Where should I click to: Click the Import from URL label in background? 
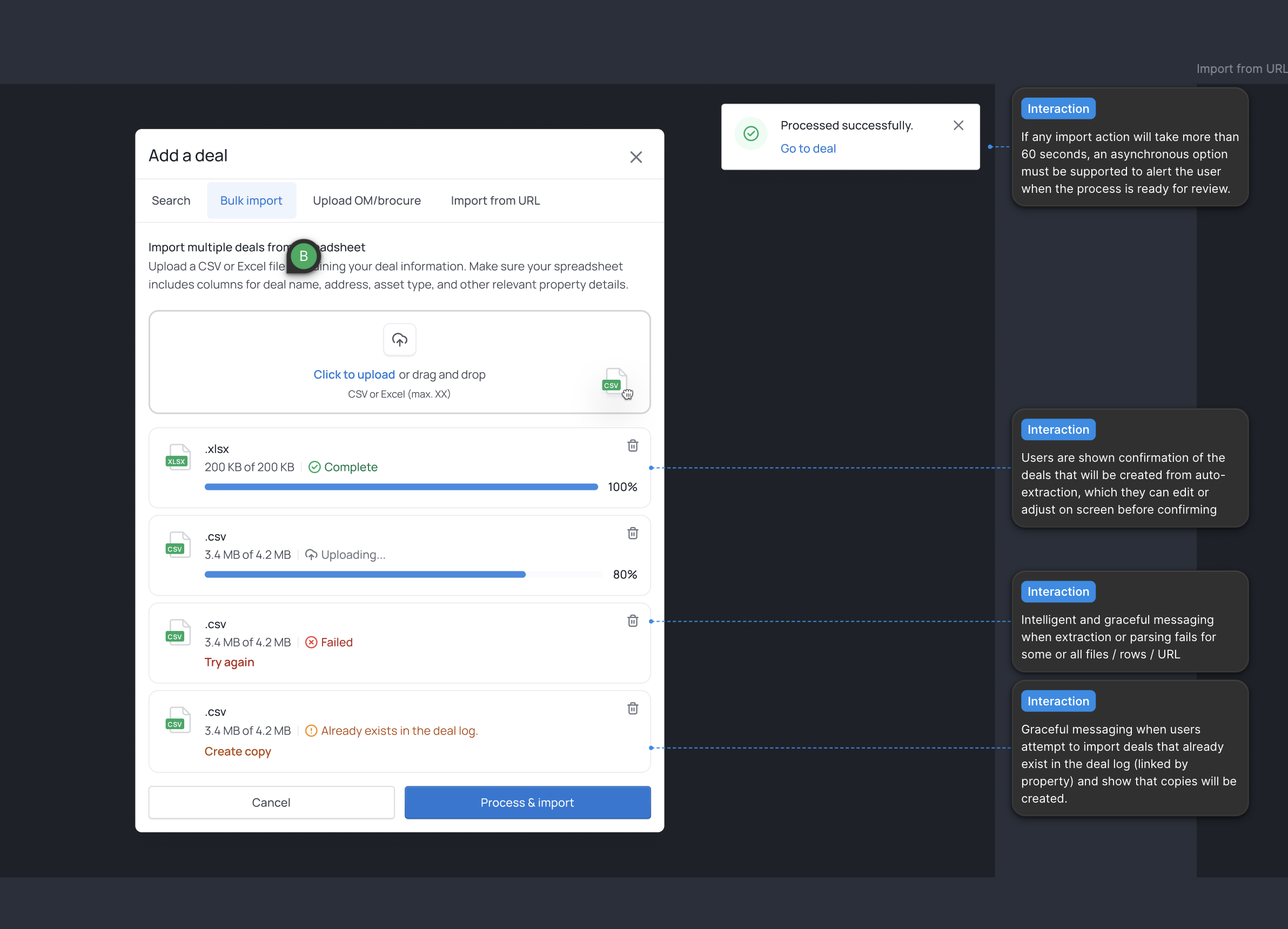pyautogui.click(x=1242, y=69)
